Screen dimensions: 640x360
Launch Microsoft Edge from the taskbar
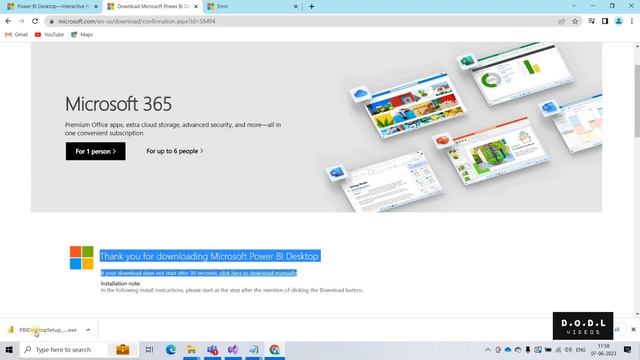point(171,350)
